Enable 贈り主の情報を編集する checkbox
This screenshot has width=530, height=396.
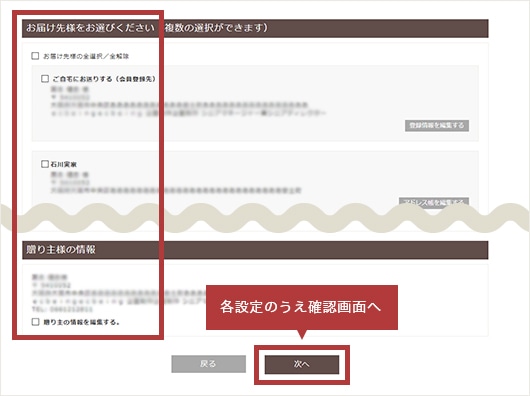(x=35, y=322)
